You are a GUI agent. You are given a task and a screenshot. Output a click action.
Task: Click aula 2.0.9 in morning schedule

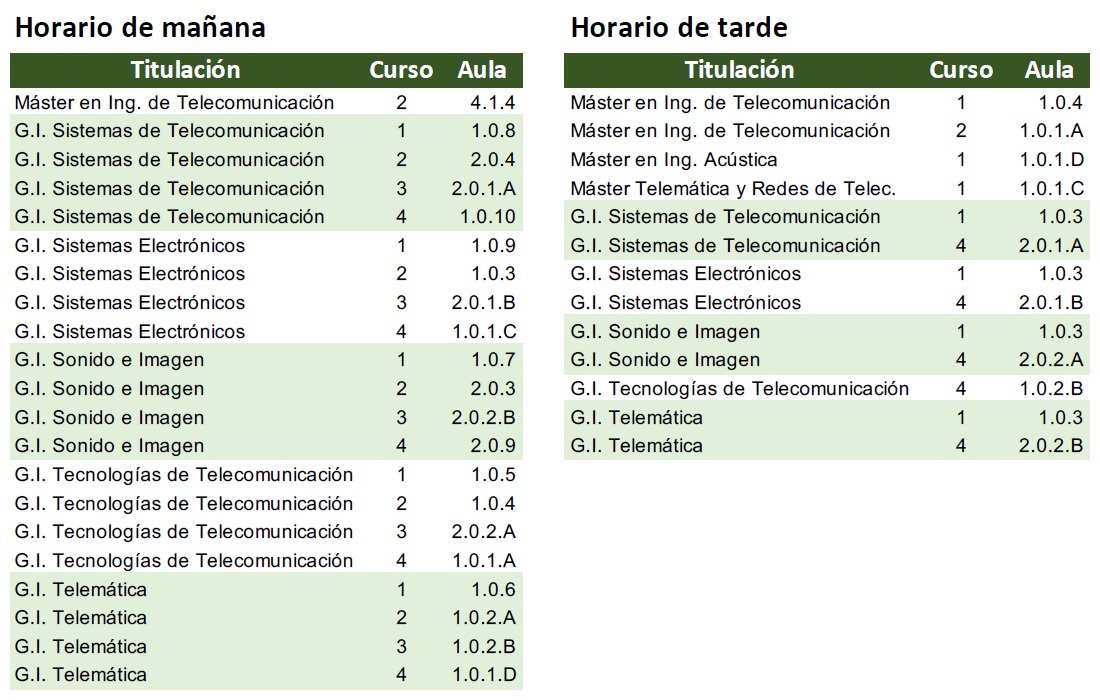tap(492, 445)
